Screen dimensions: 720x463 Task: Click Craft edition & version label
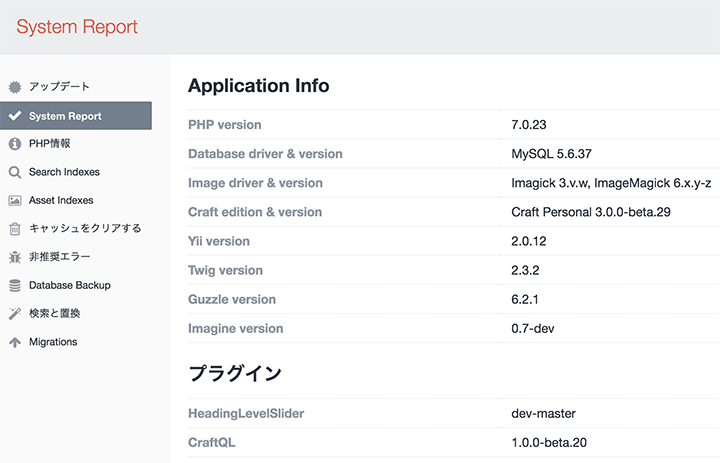tap(255, 212)
